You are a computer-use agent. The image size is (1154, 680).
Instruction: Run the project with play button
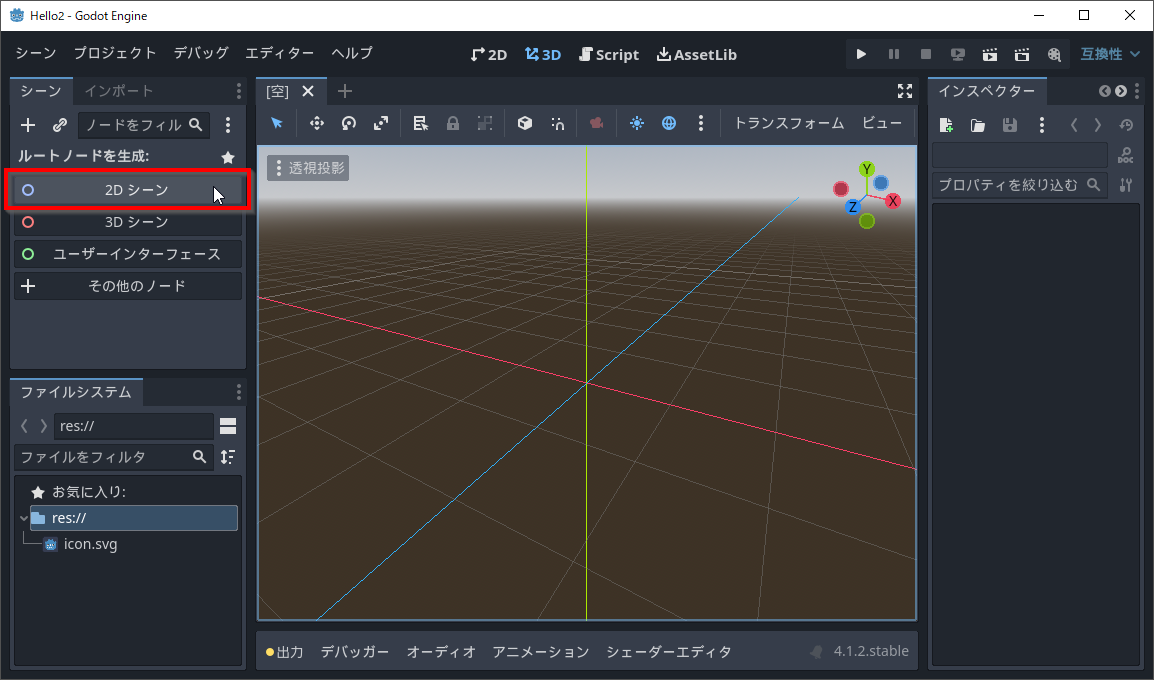[861, 54]
